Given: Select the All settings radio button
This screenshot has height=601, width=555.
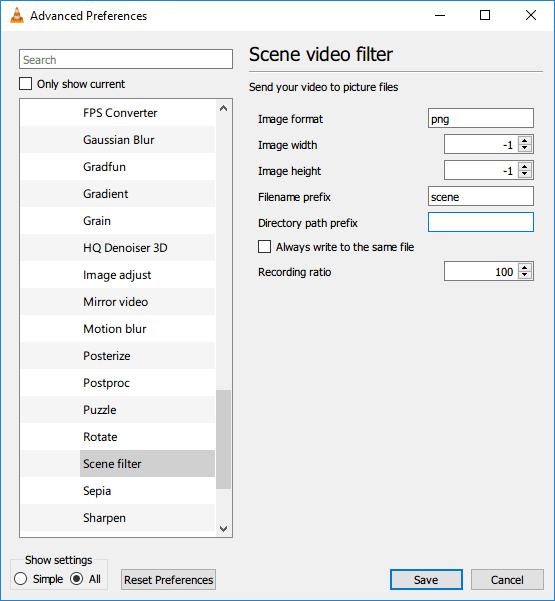Looking at the screenshot, I should click(77, 579).
